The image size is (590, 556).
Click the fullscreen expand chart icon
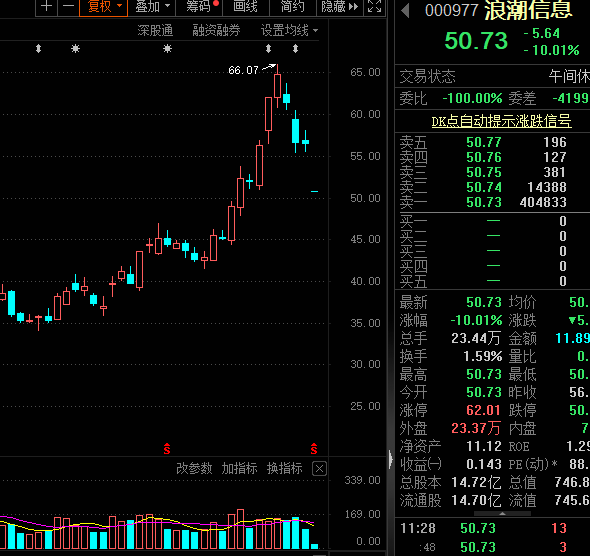(374, 6)
